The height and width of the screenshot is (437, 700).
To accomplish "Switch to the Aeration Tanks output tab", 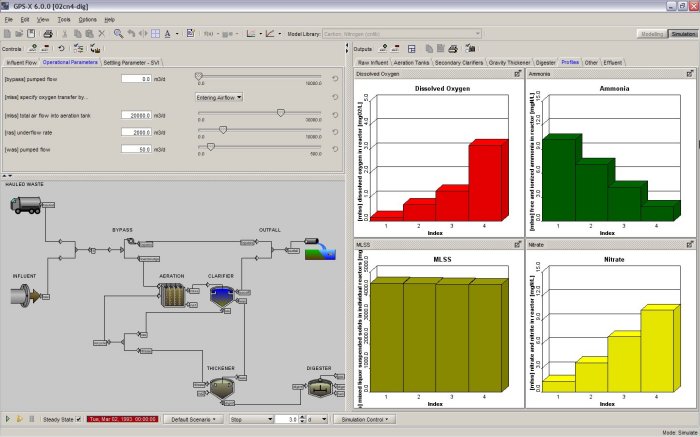I will tap(411, 62).
